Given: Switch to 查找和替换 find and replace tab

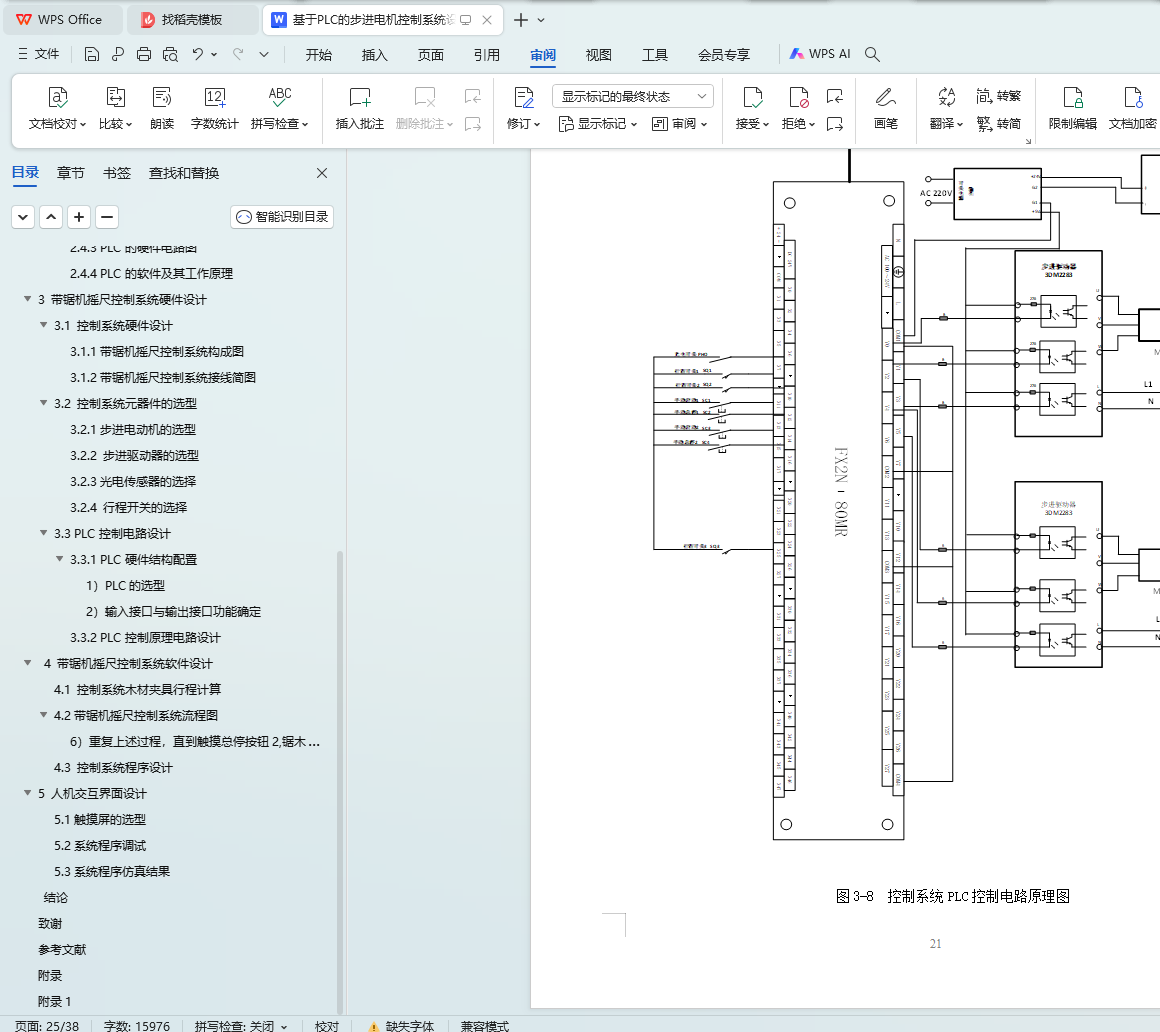Looking at the screenshot, I should pos(183,173).
